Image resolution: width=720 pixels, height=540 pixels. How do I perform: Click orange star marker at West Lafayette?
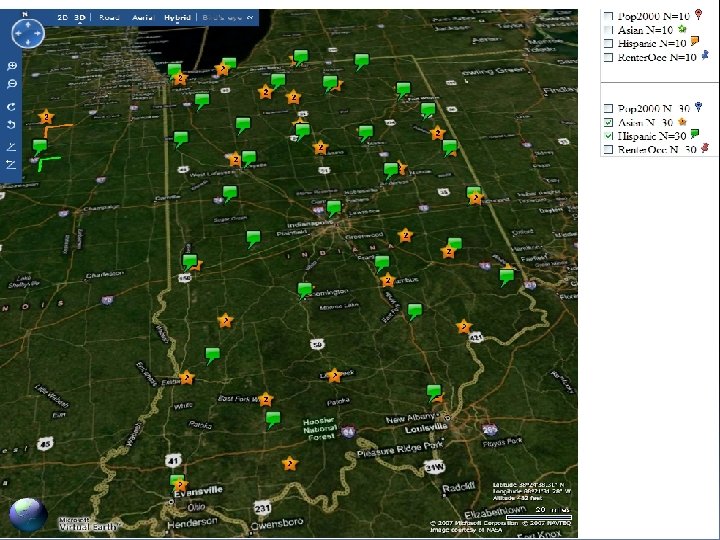[235, 159]
